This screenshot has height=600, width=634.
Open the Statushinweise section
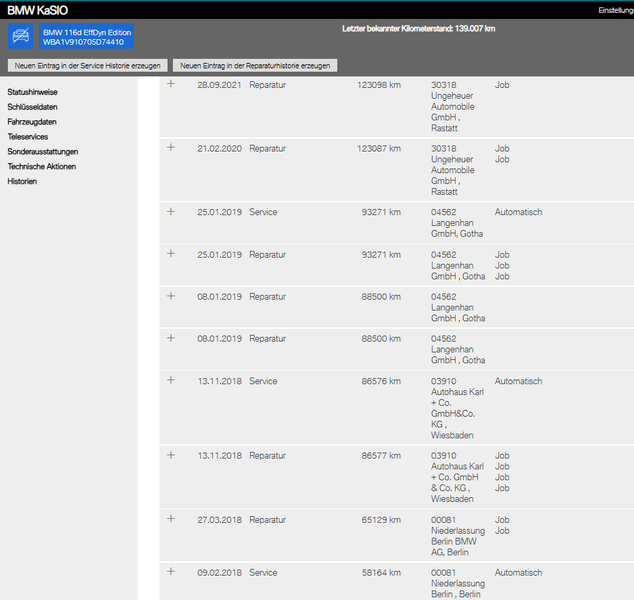(x=32, y=92)
